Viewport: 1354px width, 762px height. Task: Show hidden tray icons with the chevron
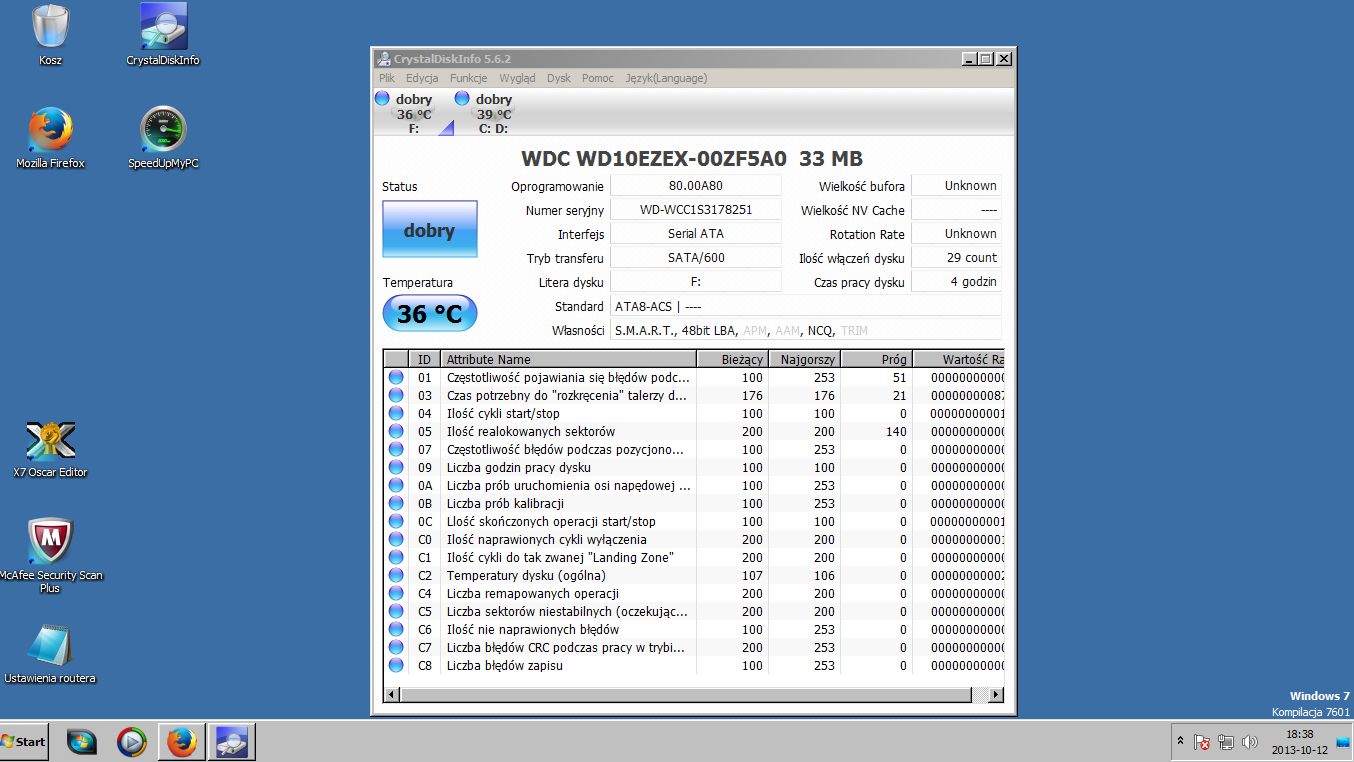[x=1180, y=742]
